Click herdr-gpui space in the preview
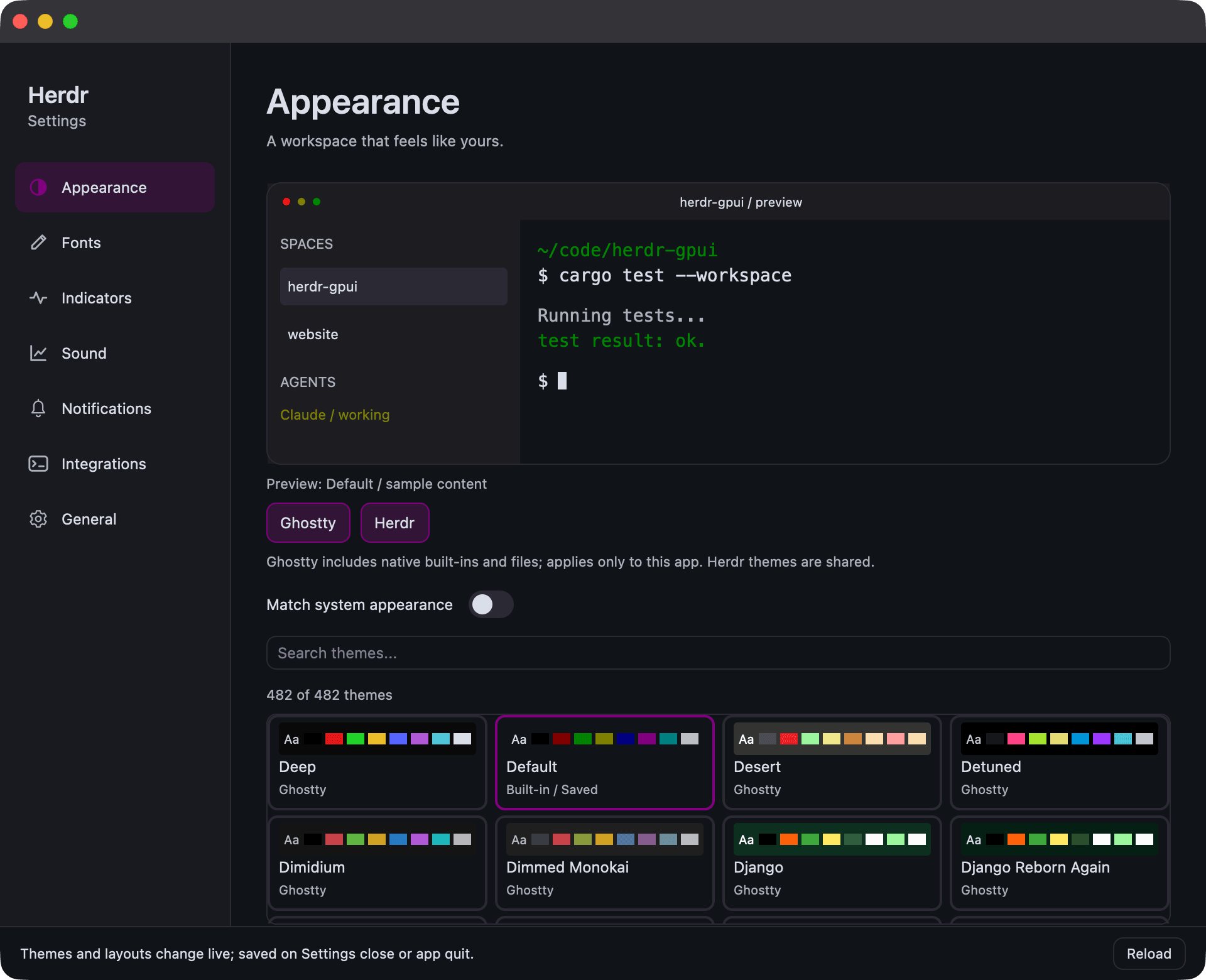 [x=394, y=286]
